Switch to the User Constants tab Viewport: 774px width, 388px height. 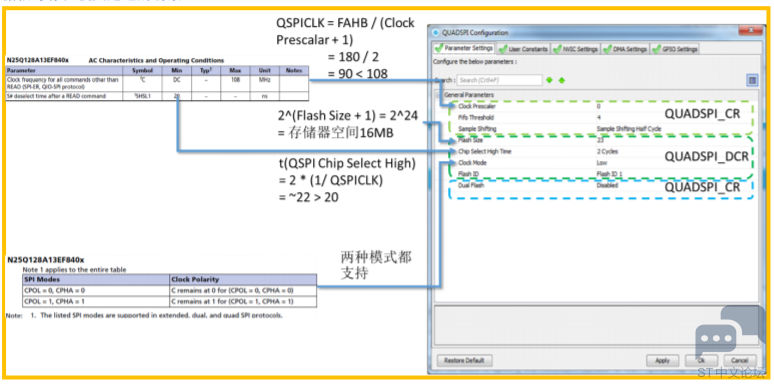point(523,49)
